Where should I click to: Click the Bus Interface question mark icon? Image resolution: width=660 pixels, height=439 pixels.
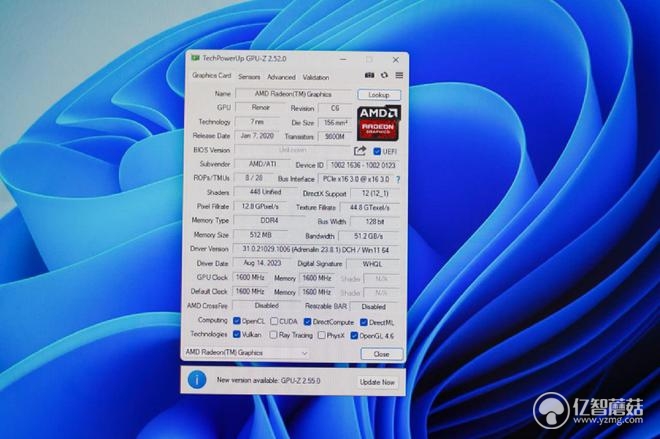click(x=398, y=179)
